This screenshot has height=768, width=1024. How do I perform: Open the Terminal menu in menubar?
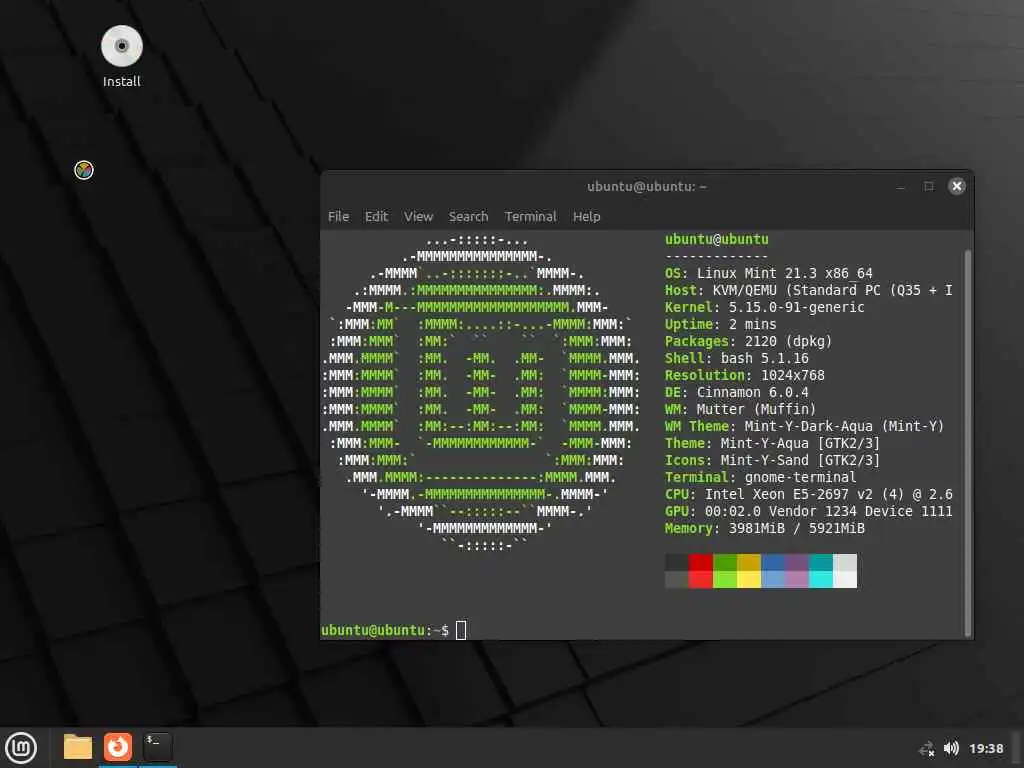[530, 216]
